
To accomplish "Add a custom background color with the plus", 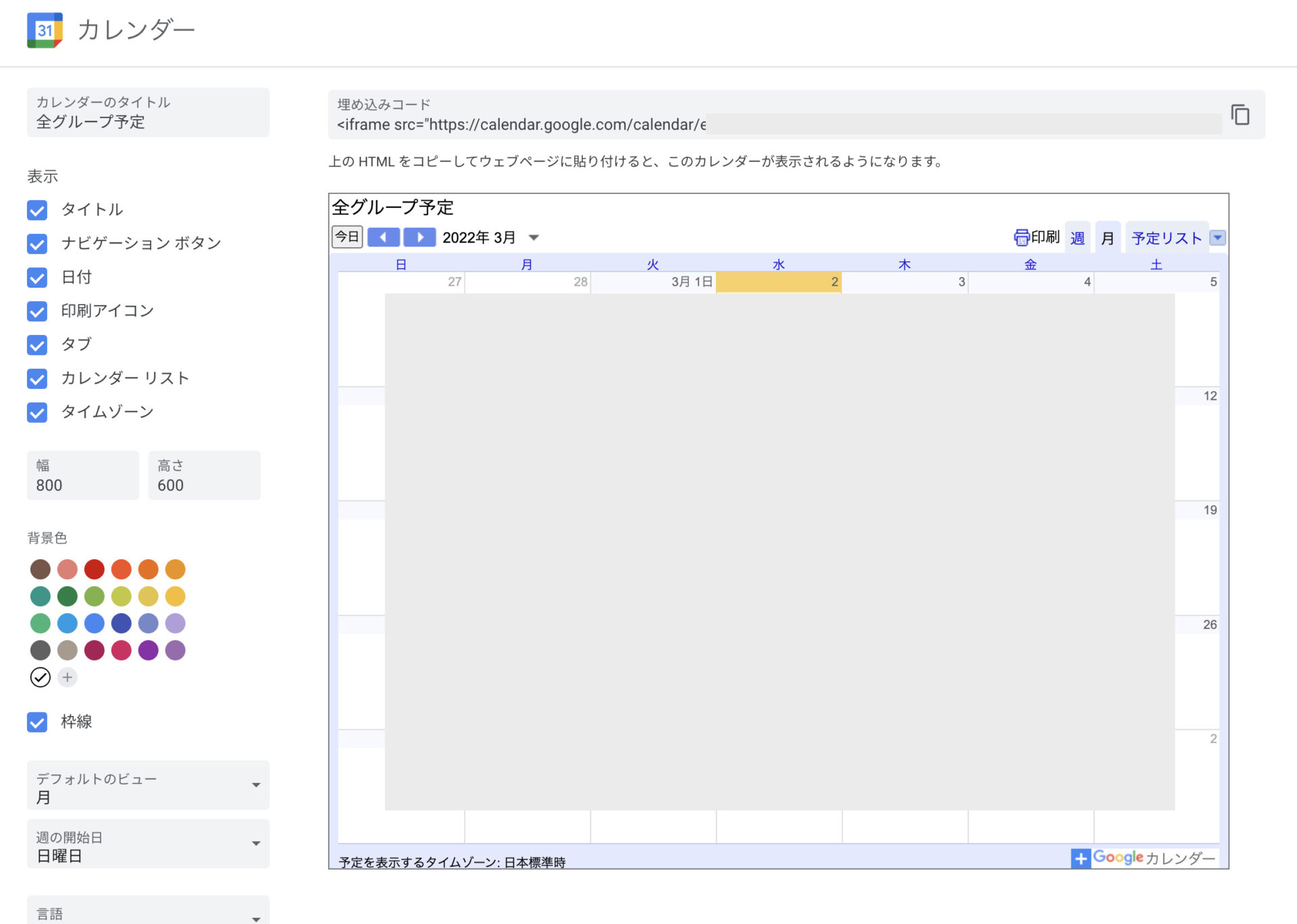I will point(67,677).
